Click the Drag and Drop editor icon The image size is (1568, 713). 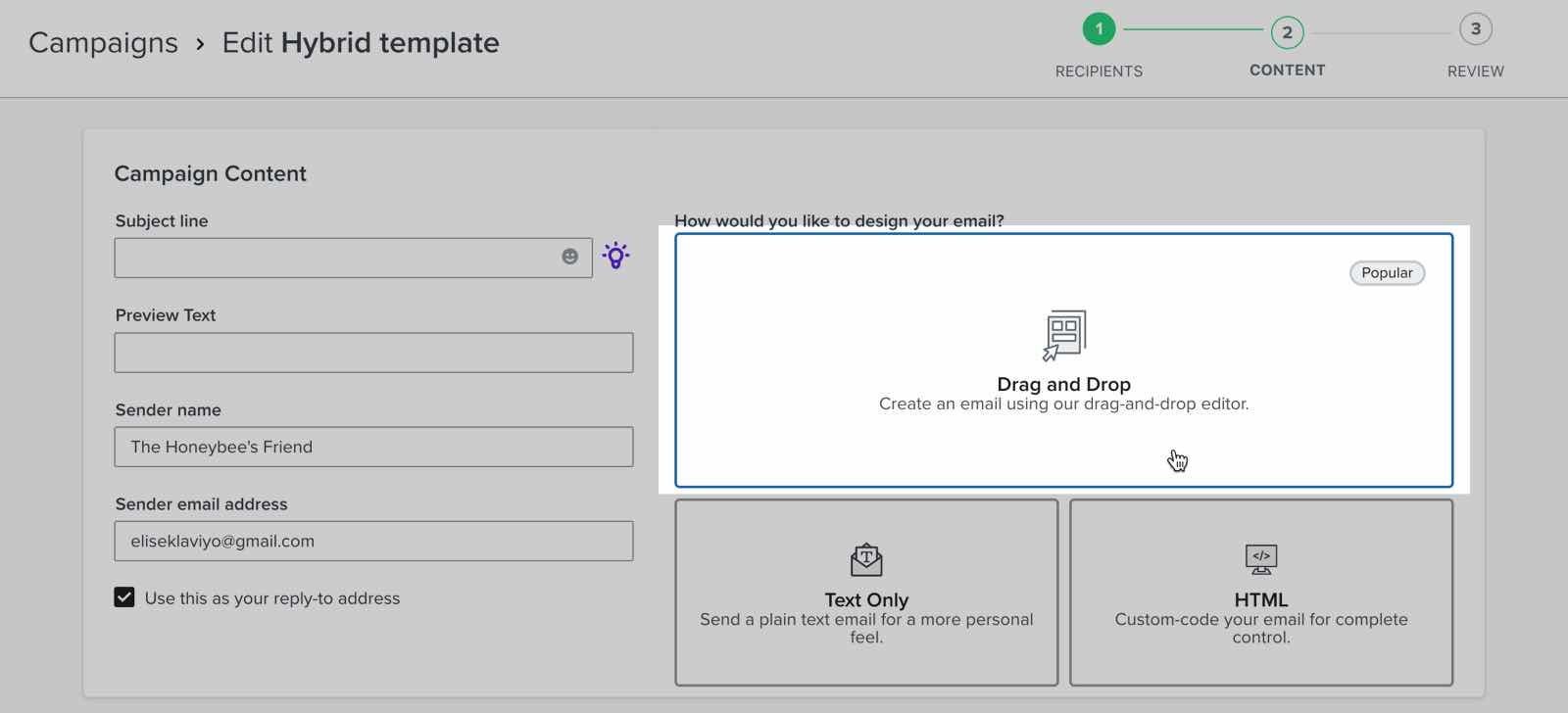1064,335
